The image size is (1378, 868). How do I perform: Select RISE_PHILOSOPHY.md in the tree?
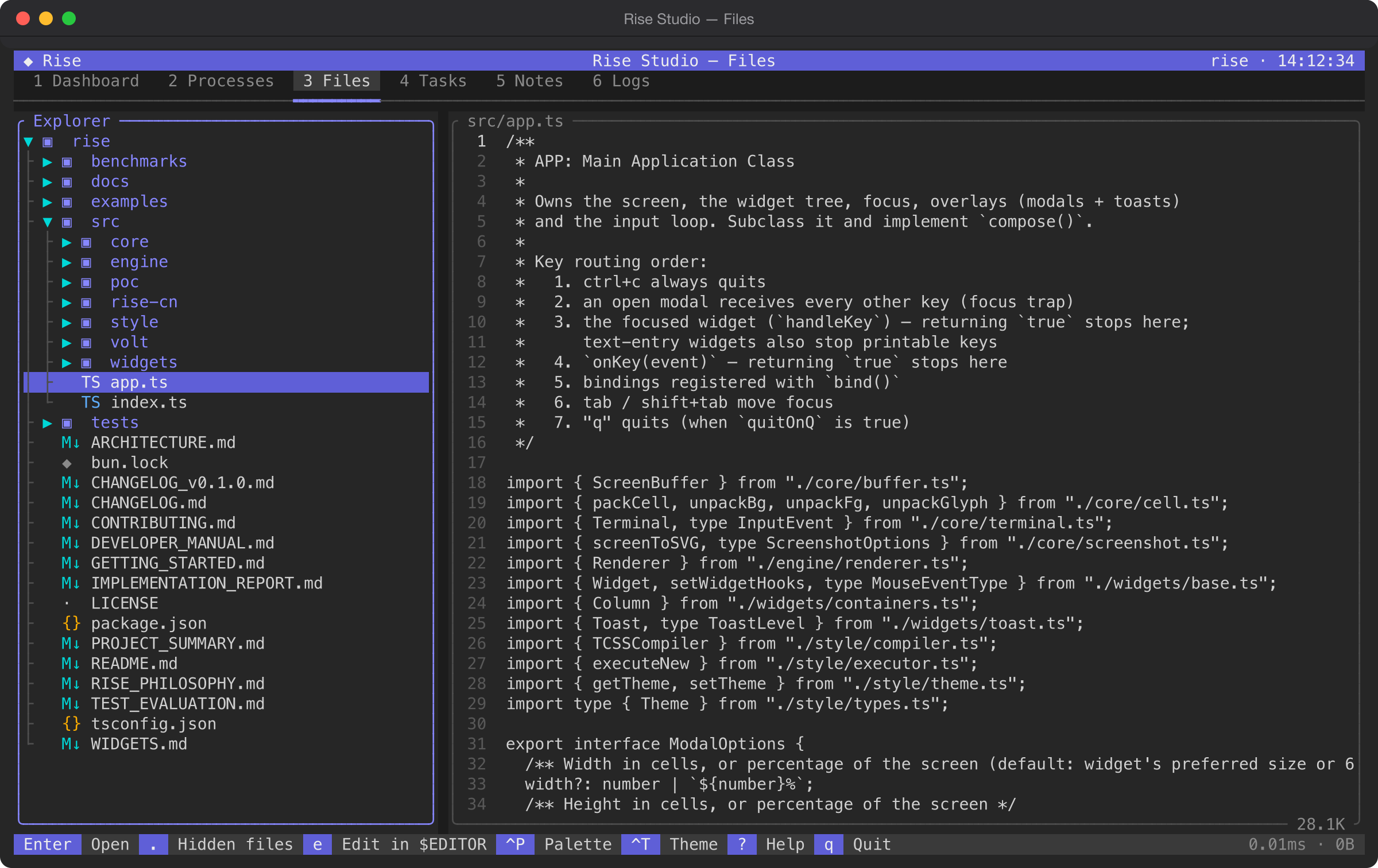pyautogui.click(x=226, y=684)
